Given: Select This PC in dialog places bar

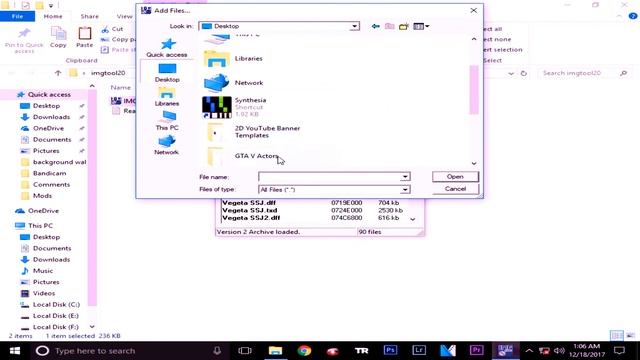Looking at the screenshot, I should coord(167,121).
